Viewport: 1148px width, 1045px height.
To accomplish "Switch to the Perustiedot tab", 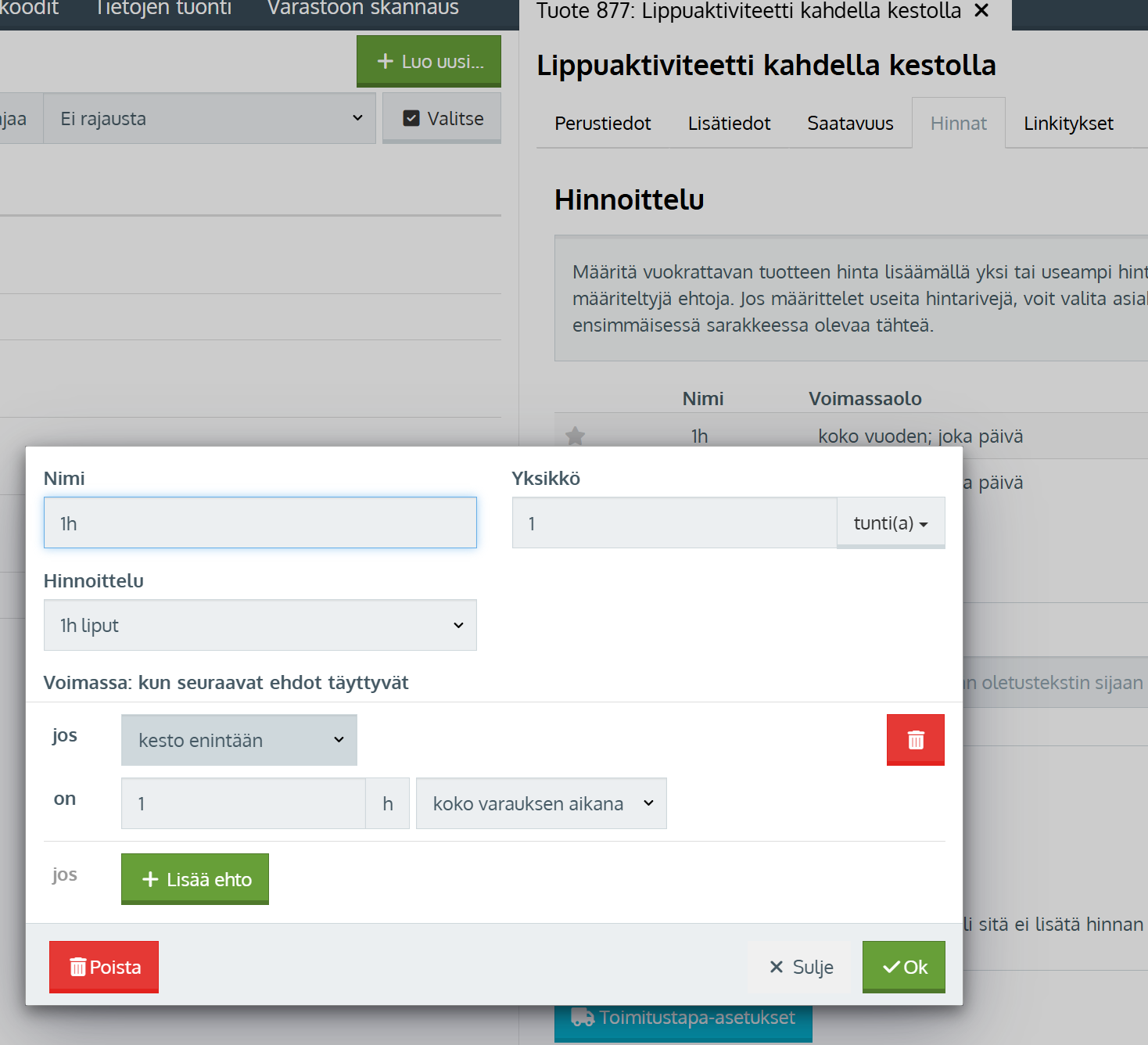I will (x=602, y=123).
